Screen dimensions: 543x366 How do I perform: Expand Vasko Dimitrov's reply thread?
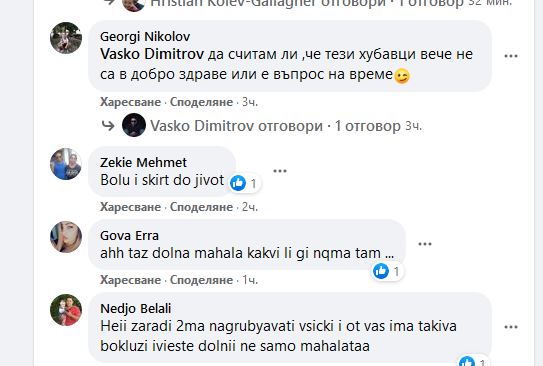[x=275, y=126]
